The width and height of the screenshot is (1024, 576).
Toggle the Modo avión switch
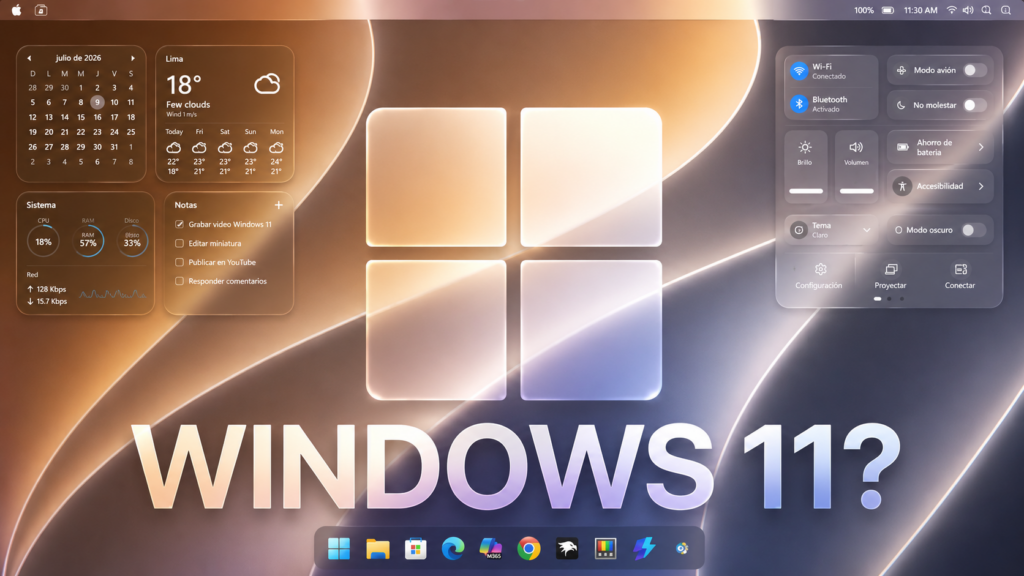point(974,70)
